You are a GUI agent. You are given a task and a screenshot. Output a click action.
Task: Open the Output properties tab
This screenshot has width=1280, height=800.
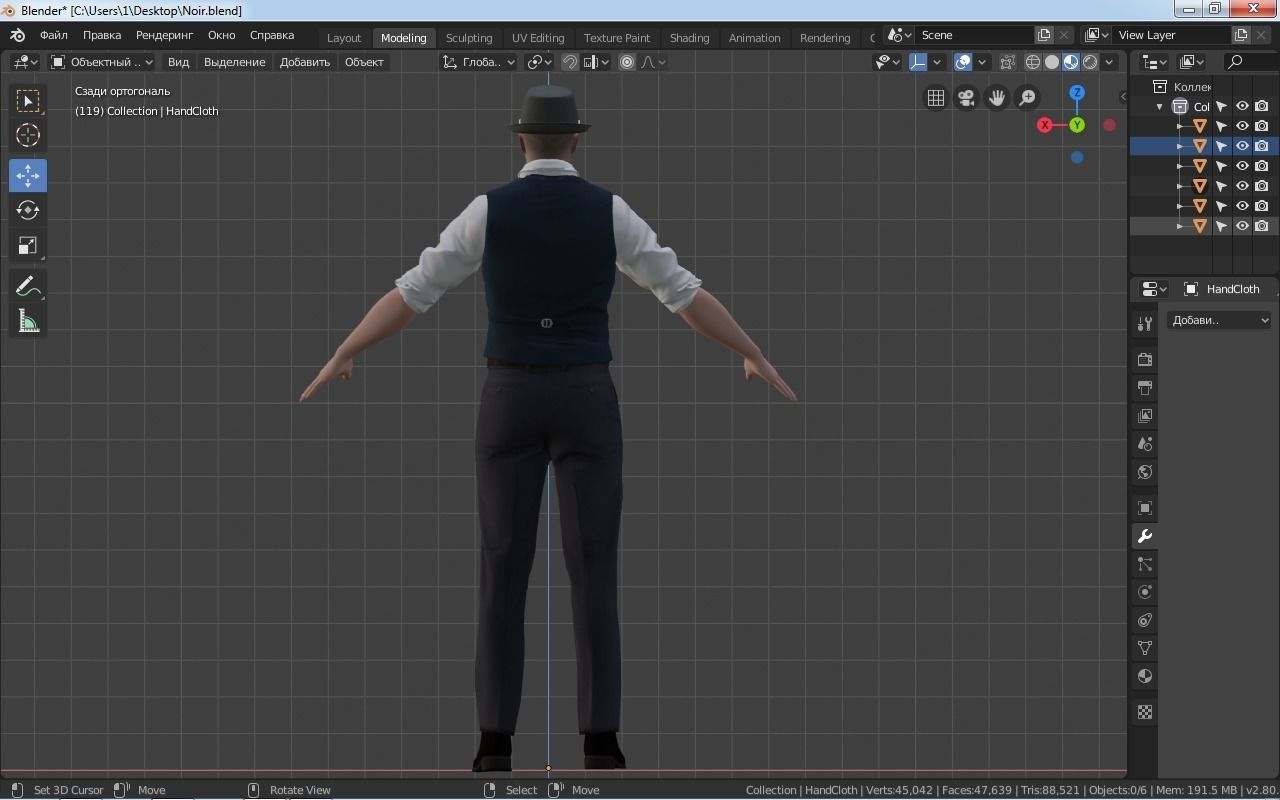[1145, 387]
